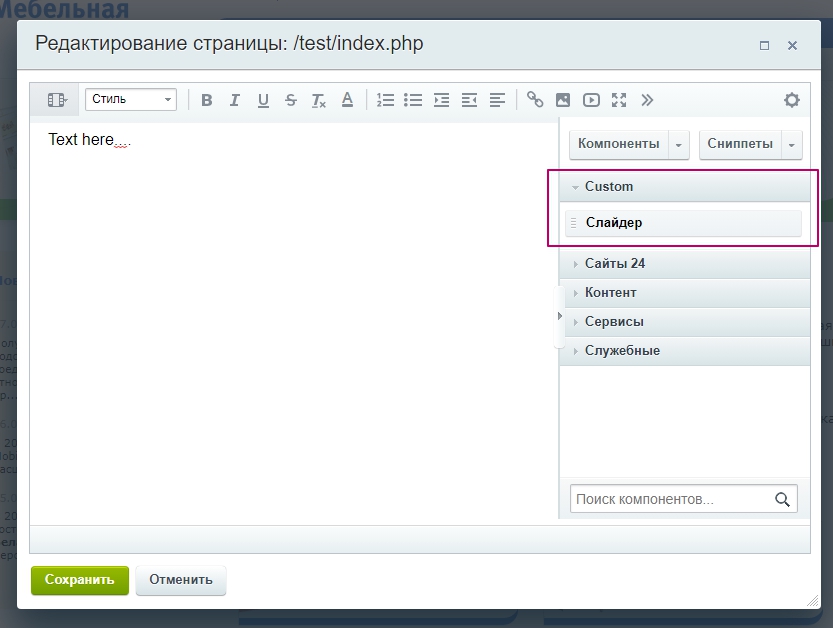Apply strikethrough formatting
This screenshot has height=628, width=833.
291,100
